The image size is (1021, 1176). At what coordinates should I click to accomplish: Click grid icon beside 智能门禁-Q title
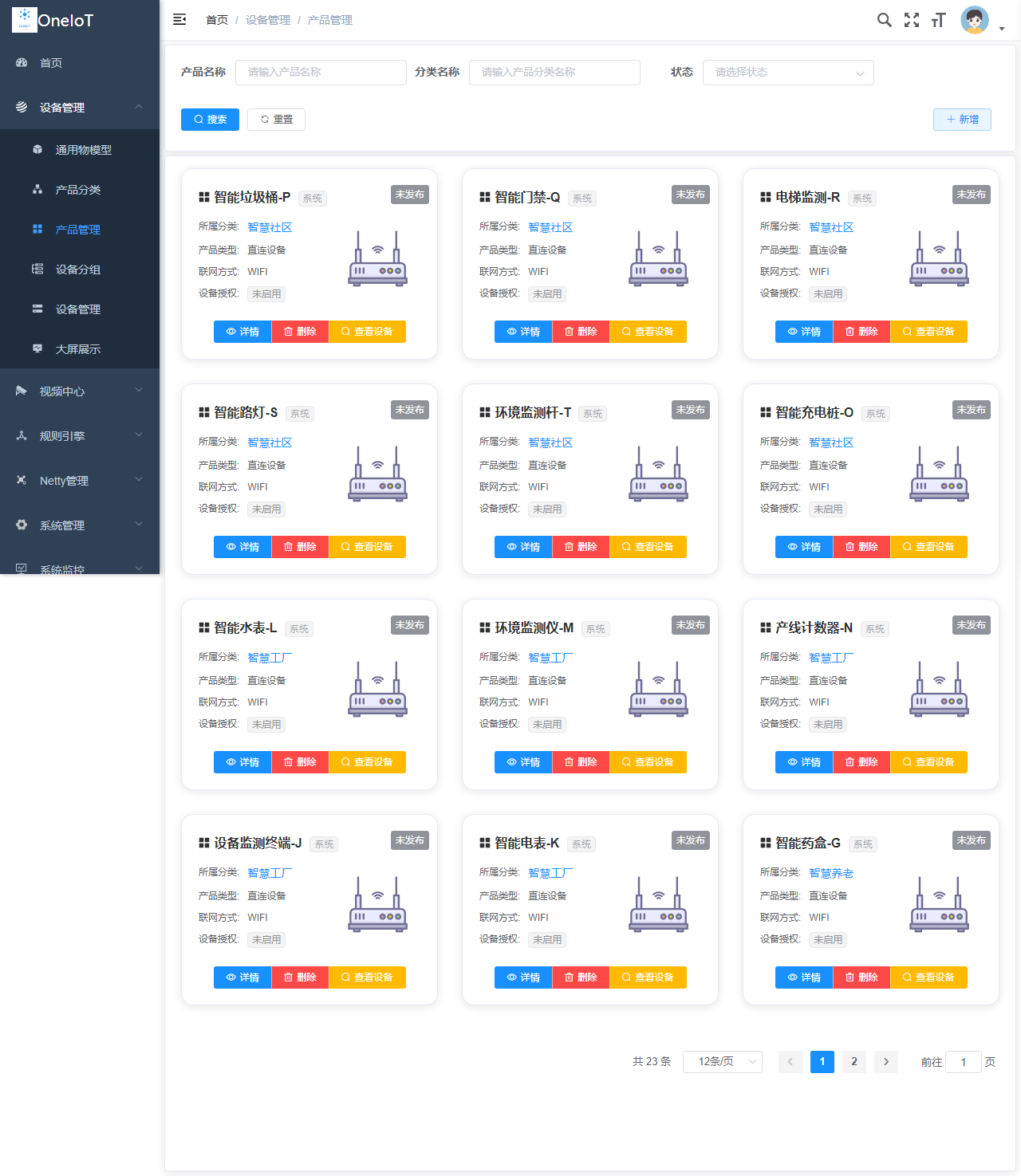485,197
